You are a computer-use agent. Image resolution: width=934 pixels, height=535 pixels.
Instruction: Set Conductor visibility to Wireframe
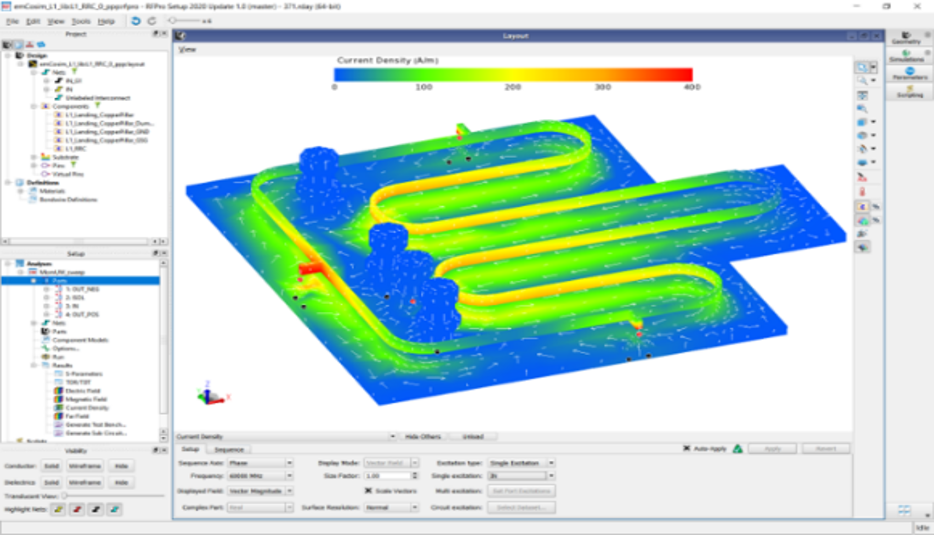(85, 467)
